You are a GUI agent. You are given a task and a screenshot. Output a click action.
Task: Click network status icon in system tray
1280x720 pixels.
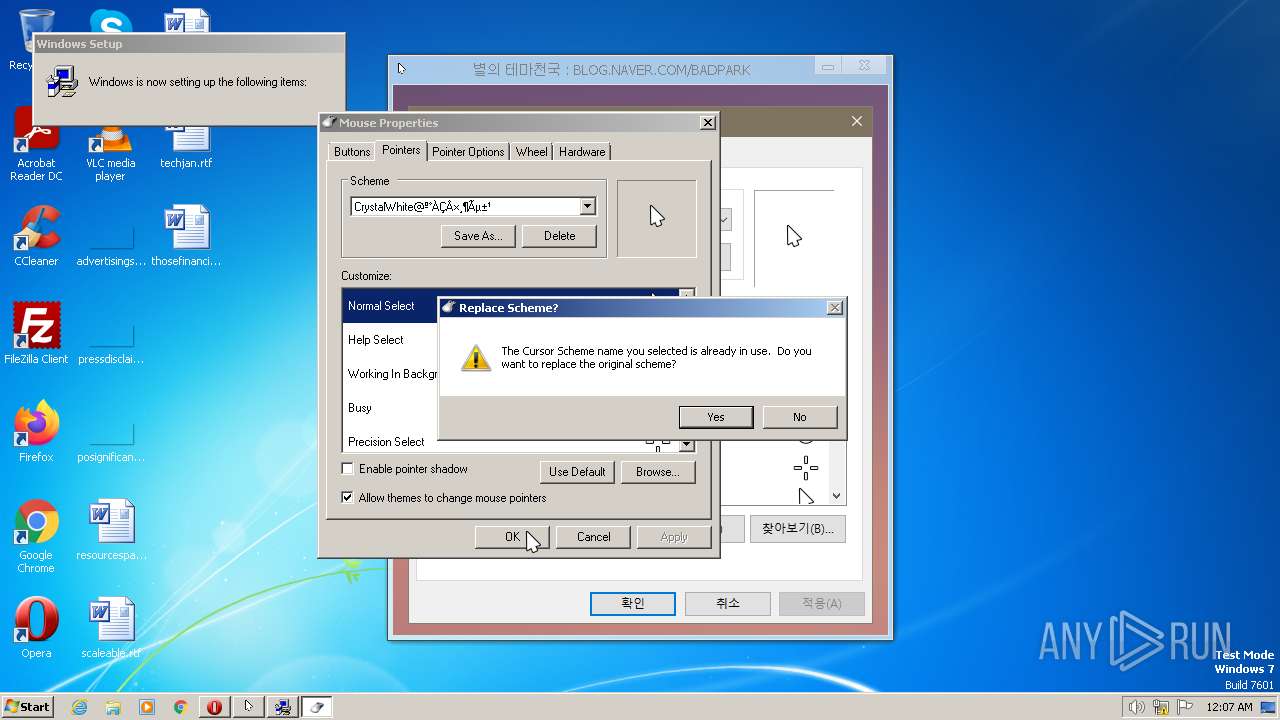coord(1161,707)
